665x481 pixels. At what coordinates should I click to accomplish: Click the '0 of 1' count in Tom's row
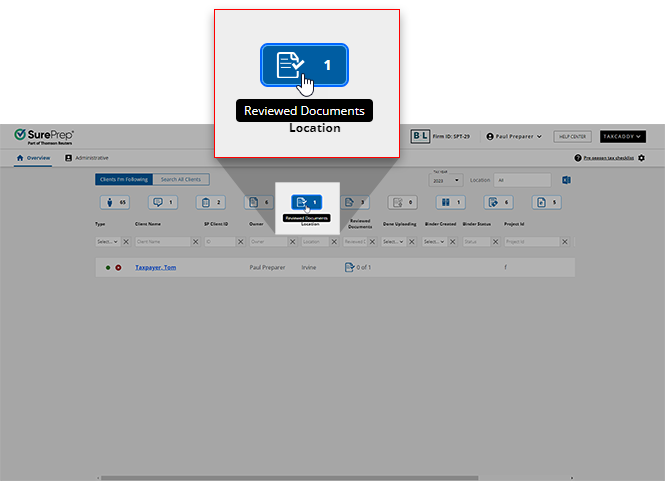click(363, 268)
